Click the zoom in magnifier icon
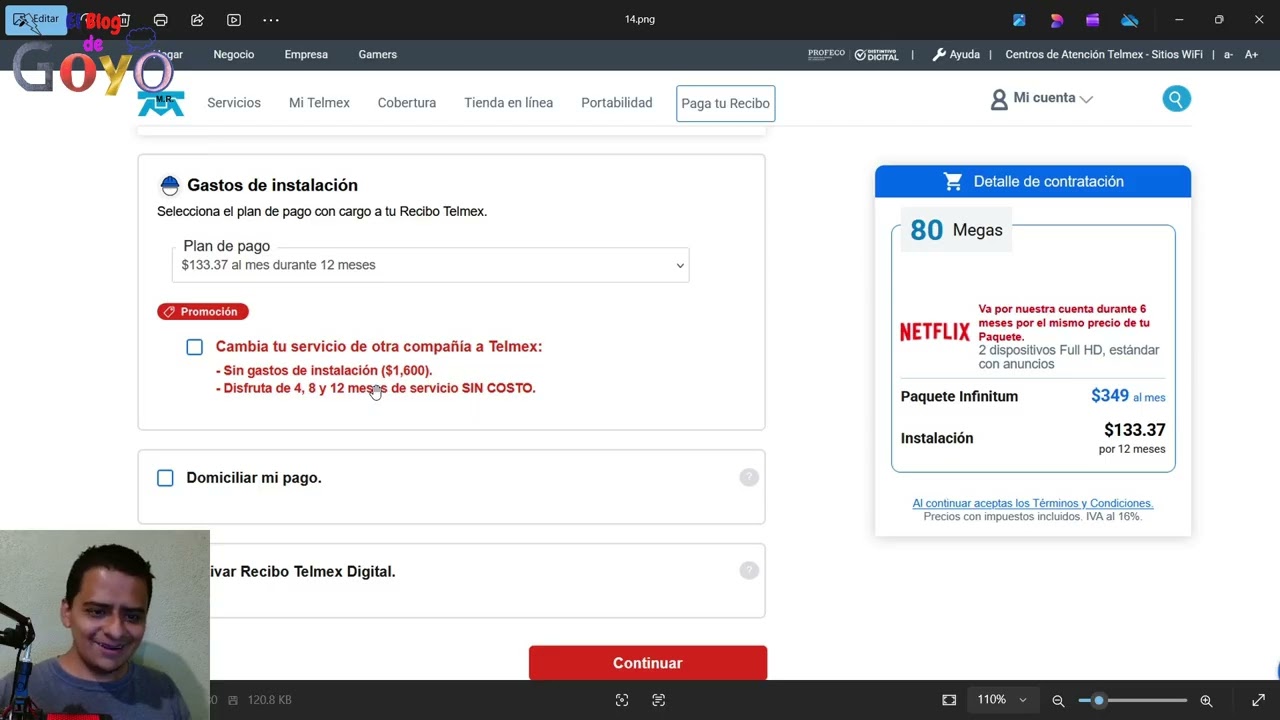The height and width of the screenshot is (720, 1280). pyautogui.click(x=1206, y=701)
